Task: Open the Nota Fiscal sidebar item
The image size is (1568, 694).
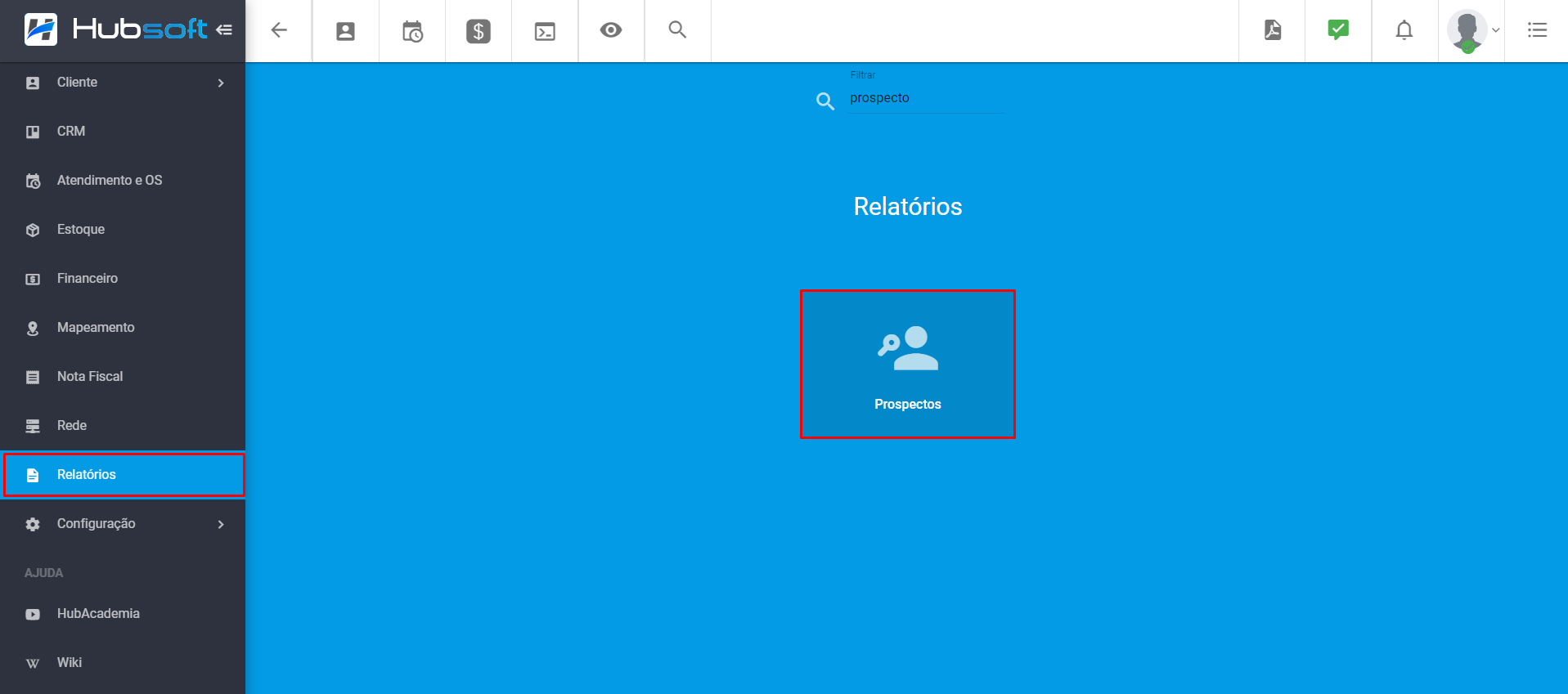Action: point(123,377)
